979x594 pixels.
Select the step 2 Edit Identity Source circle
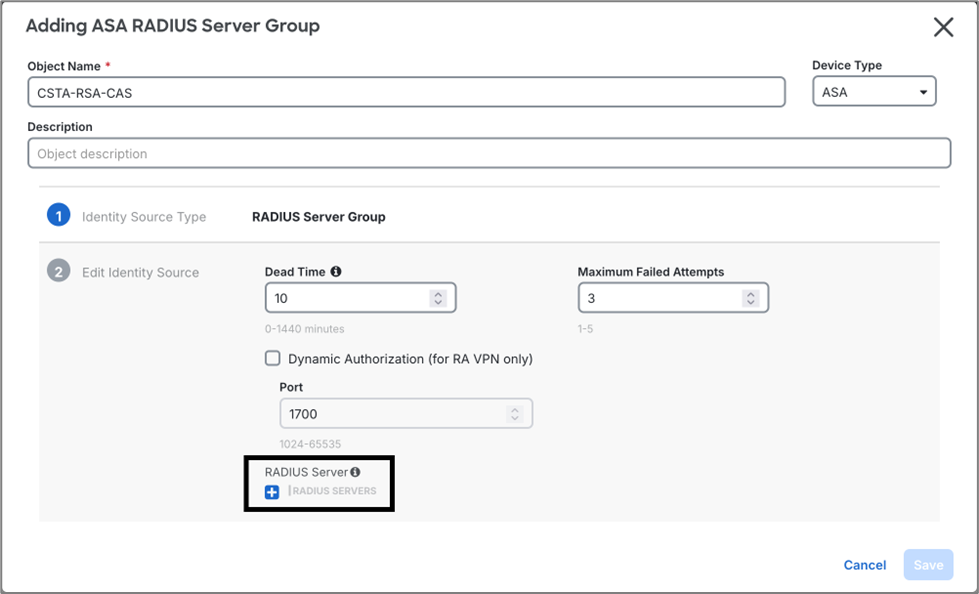57,272
